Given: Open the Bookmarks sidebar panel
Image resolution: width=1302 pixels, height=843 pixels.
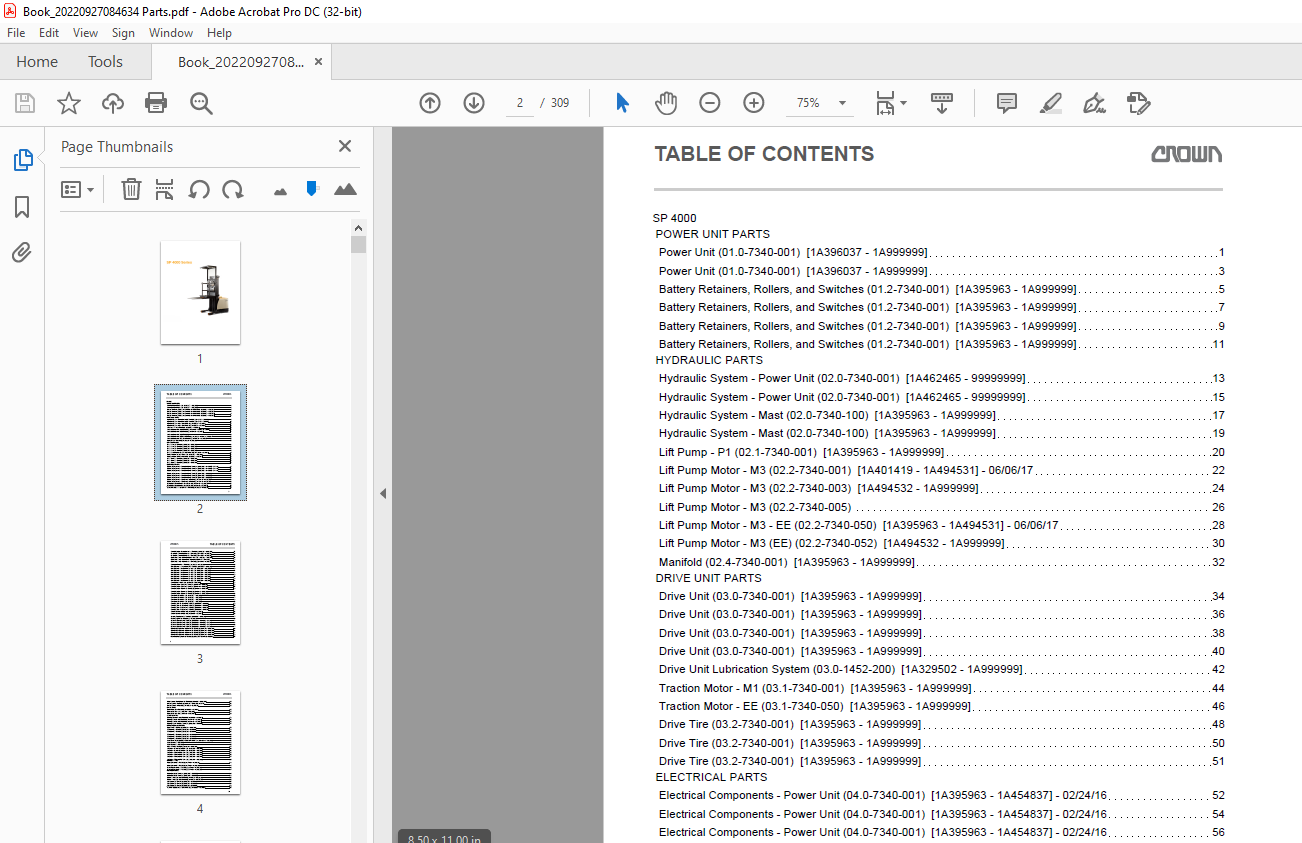Looking at the screenshot, I should coord(22,207).
